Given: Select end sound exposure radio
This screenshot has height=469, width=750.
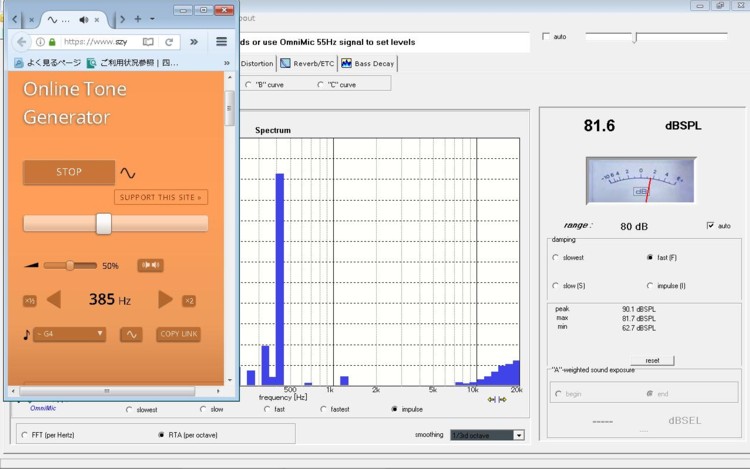Looking at the screenshot, I should point(650,393).
